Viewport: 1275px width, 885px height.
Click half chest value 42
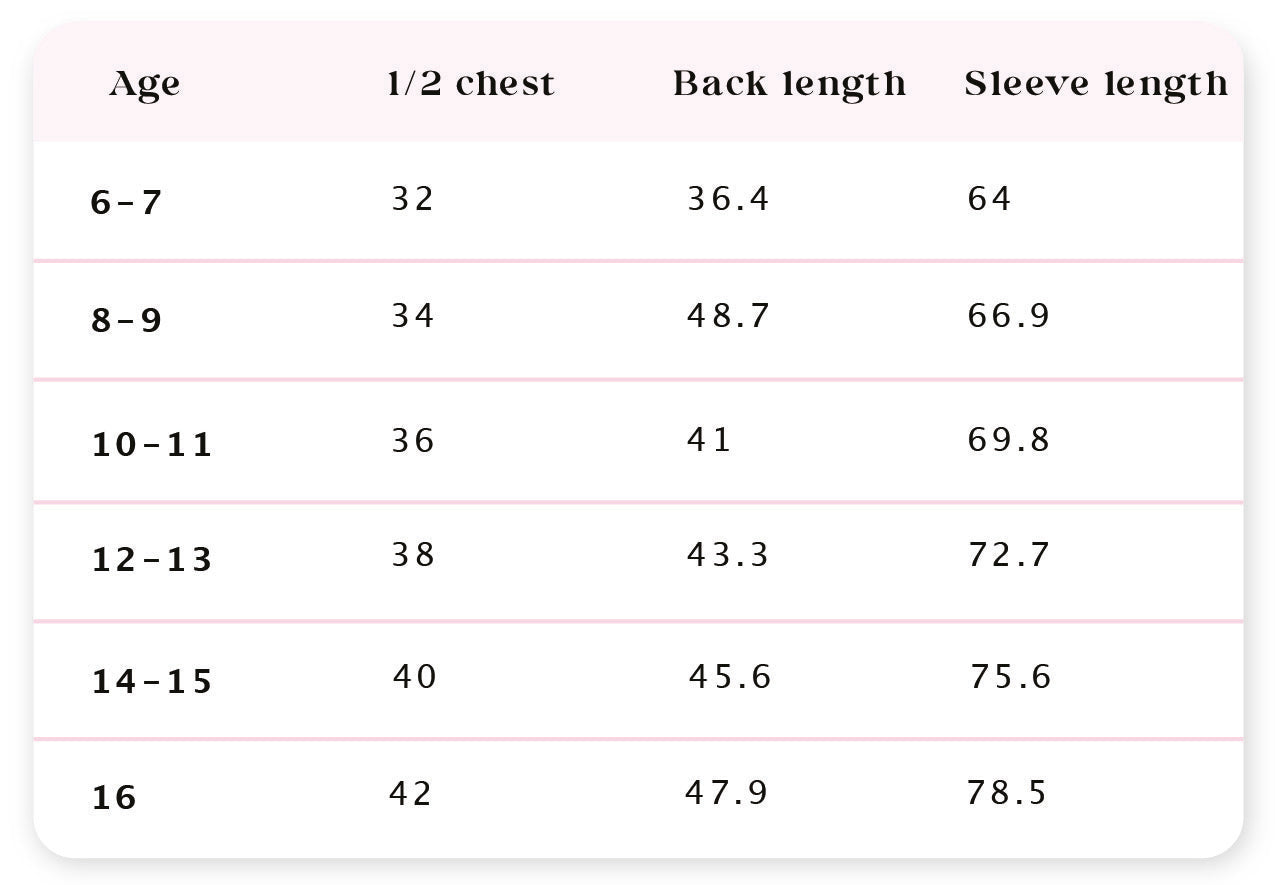point(410,793)
